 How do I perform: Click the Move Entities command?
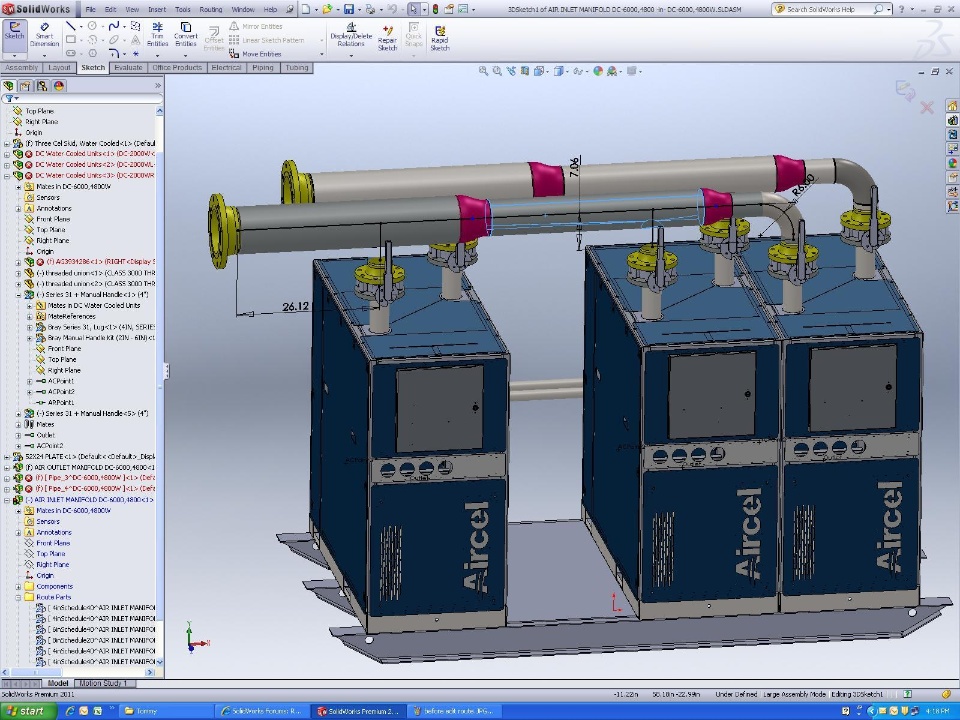click(x=255, y=54)
